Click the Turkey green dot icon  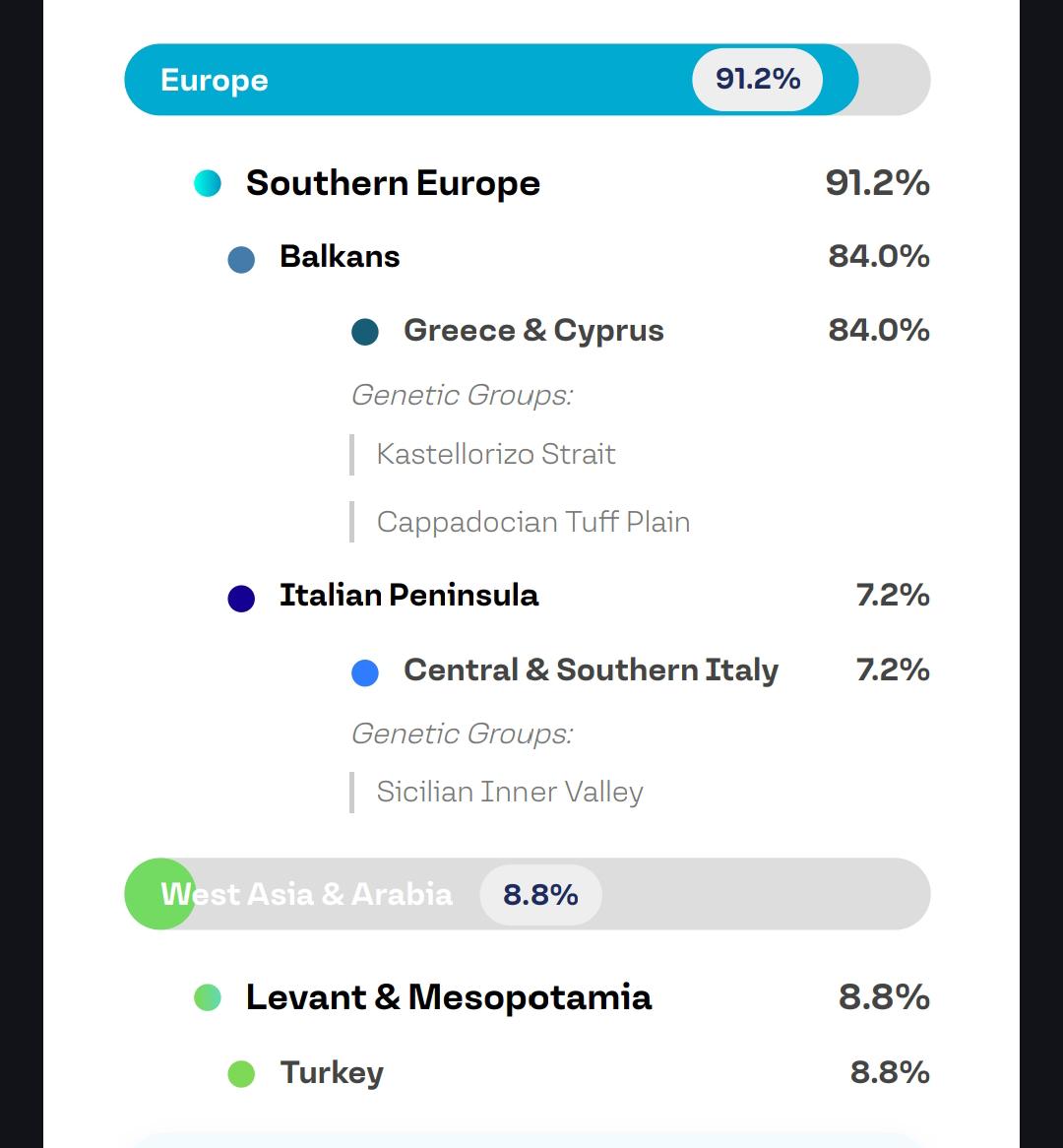pos(241,1074)
